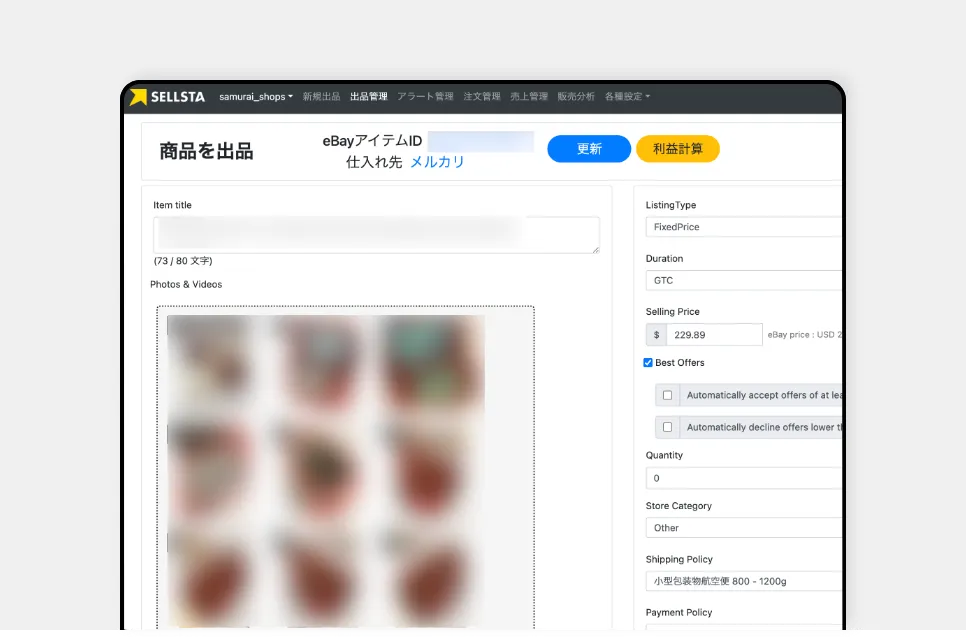
Task: Click the yellow 利益計算 button
Action: tap(677, 149)
